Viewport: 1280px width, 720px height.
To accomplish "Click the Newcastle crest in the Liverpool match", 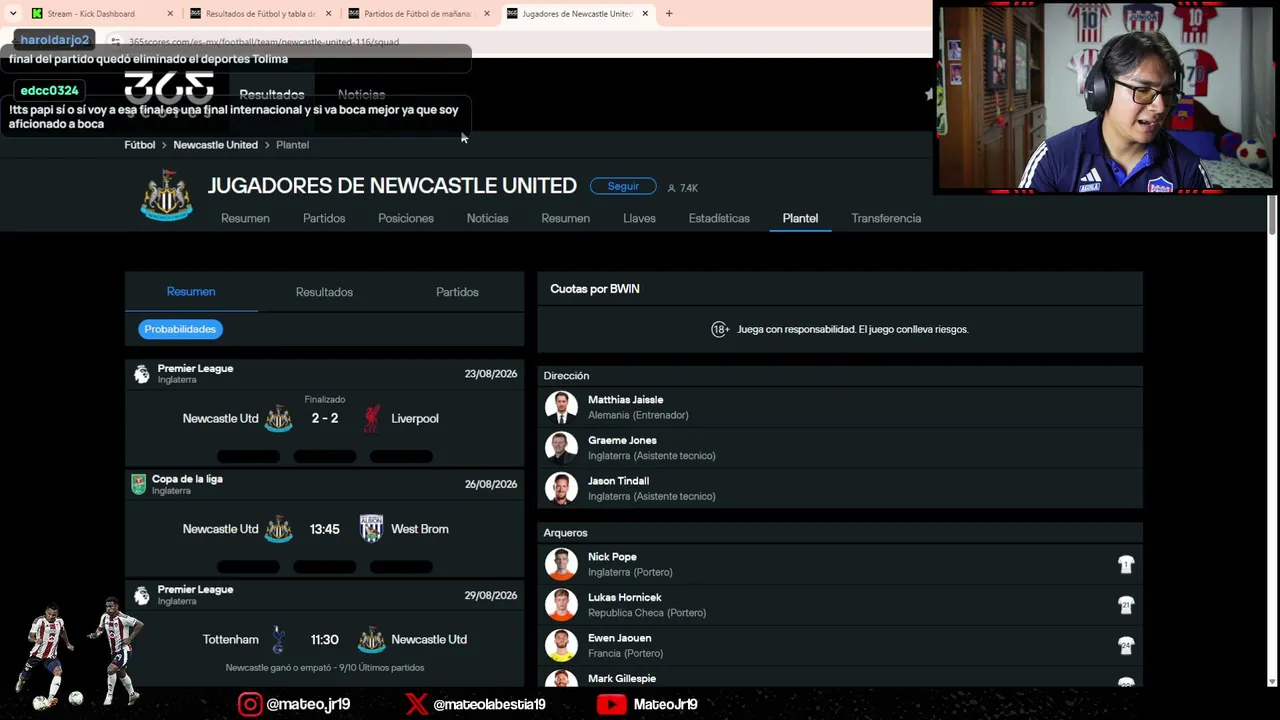I will click(278, 418).
